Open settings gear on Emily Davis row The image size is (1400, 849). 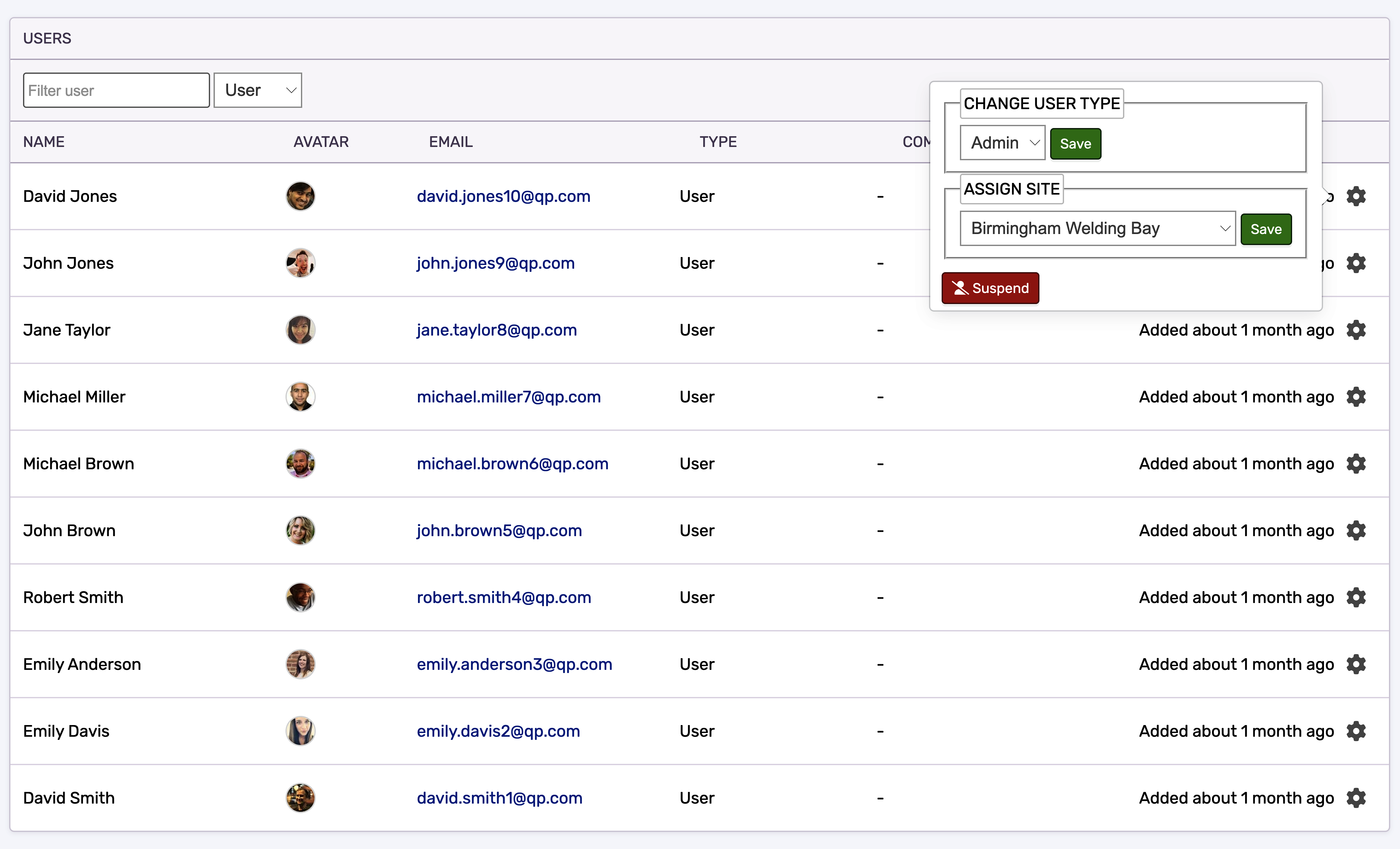1356,731
